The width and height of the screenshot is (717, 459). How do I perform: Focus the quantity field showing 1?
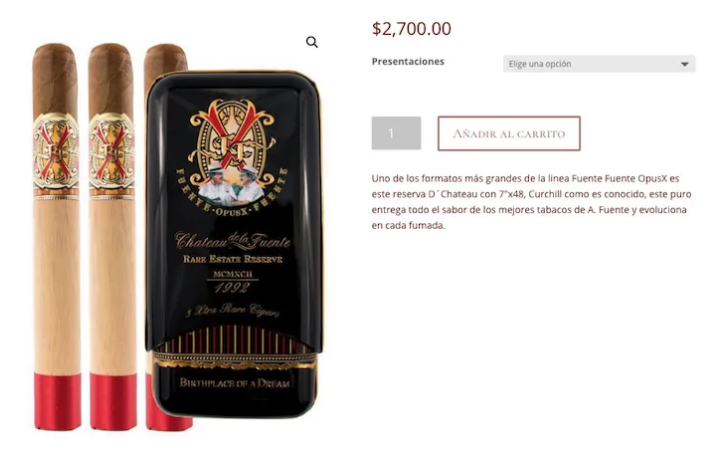[396, 133]
